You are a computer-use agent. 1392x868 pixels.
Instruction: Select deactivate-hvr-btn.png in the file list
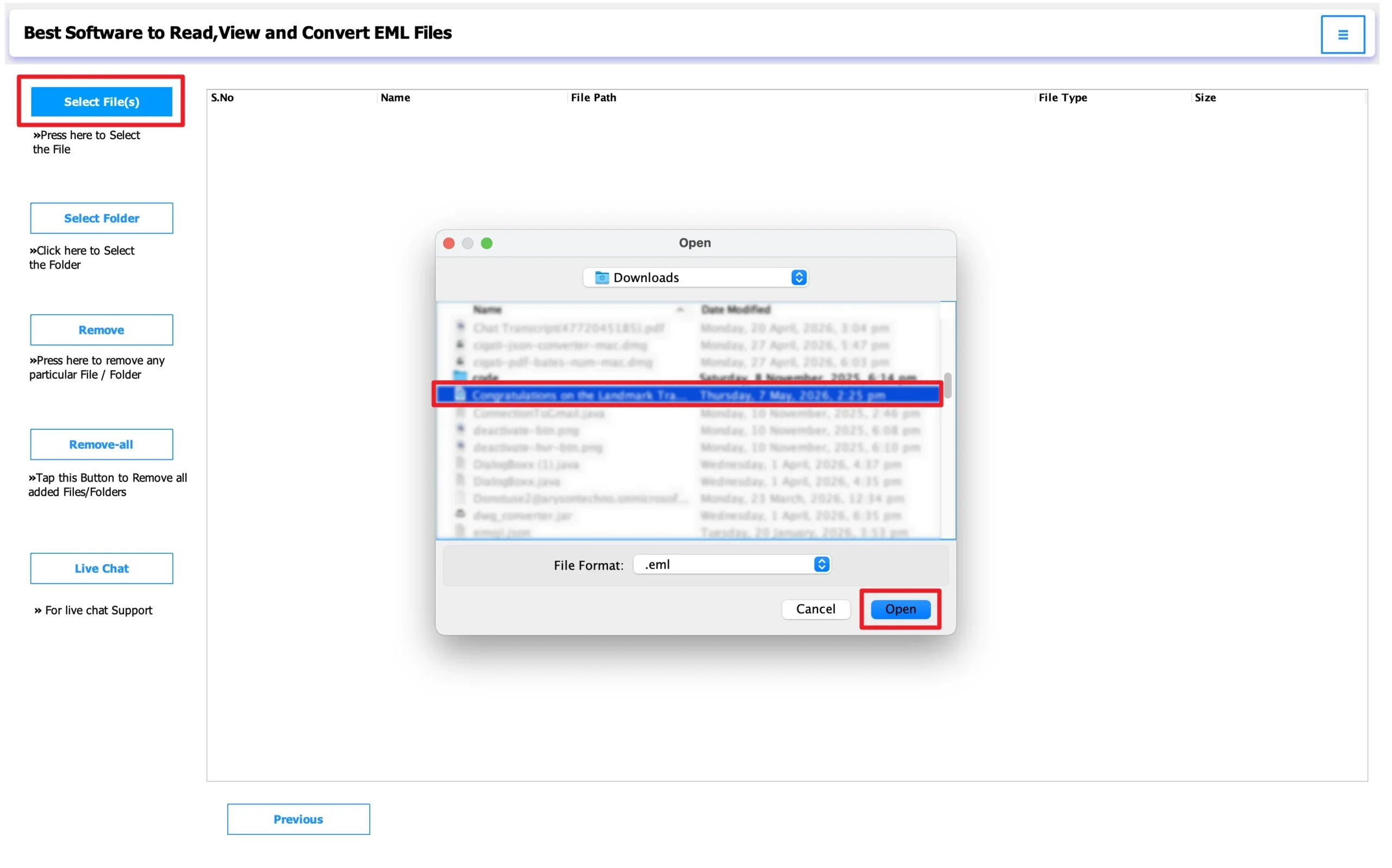(688, 447)
